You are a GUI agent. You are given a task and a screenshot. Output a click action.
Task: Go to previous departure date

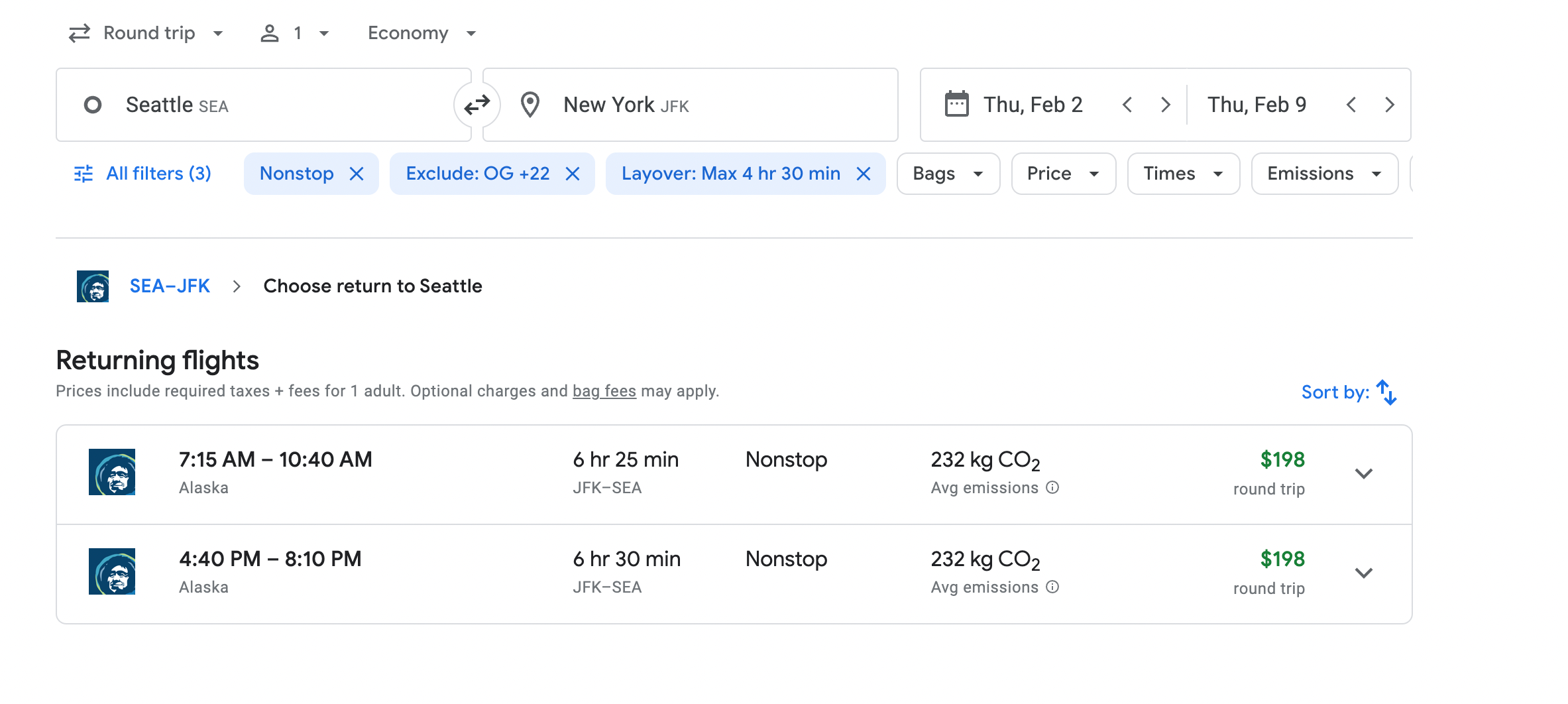pos(1127,105)
